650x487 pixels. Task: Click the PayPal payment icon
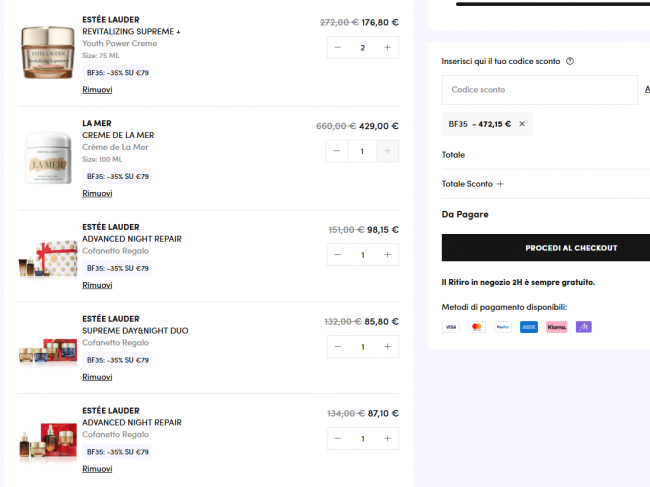(502, 327)
